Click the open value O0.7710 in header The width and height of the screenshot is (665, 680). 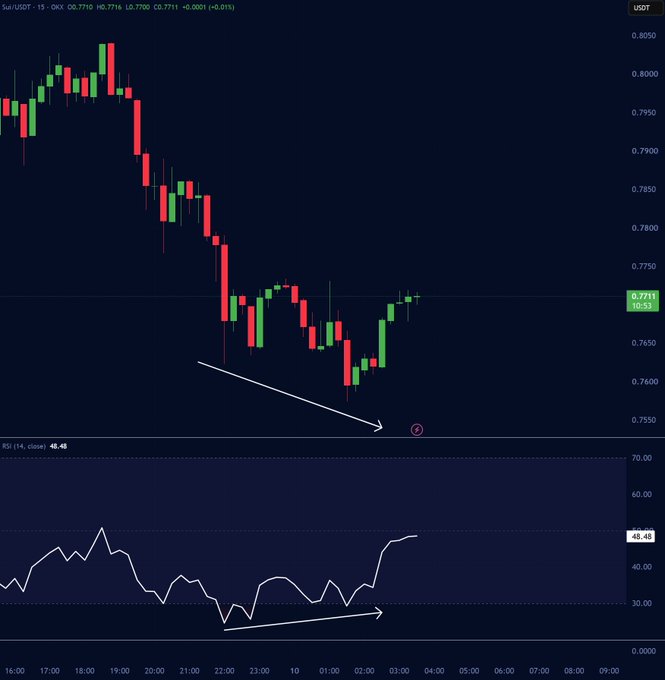pos(80,7)
